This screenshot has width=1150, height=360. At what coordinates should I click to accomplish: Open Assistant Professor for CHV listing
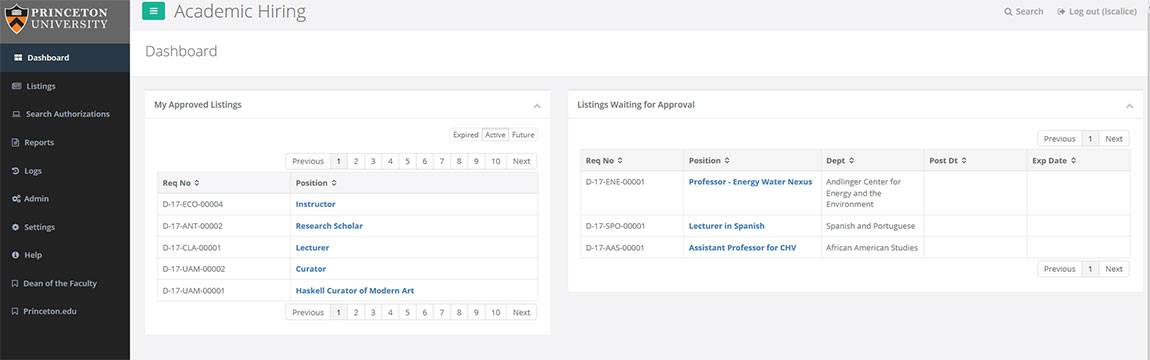(x=742, y=248)
